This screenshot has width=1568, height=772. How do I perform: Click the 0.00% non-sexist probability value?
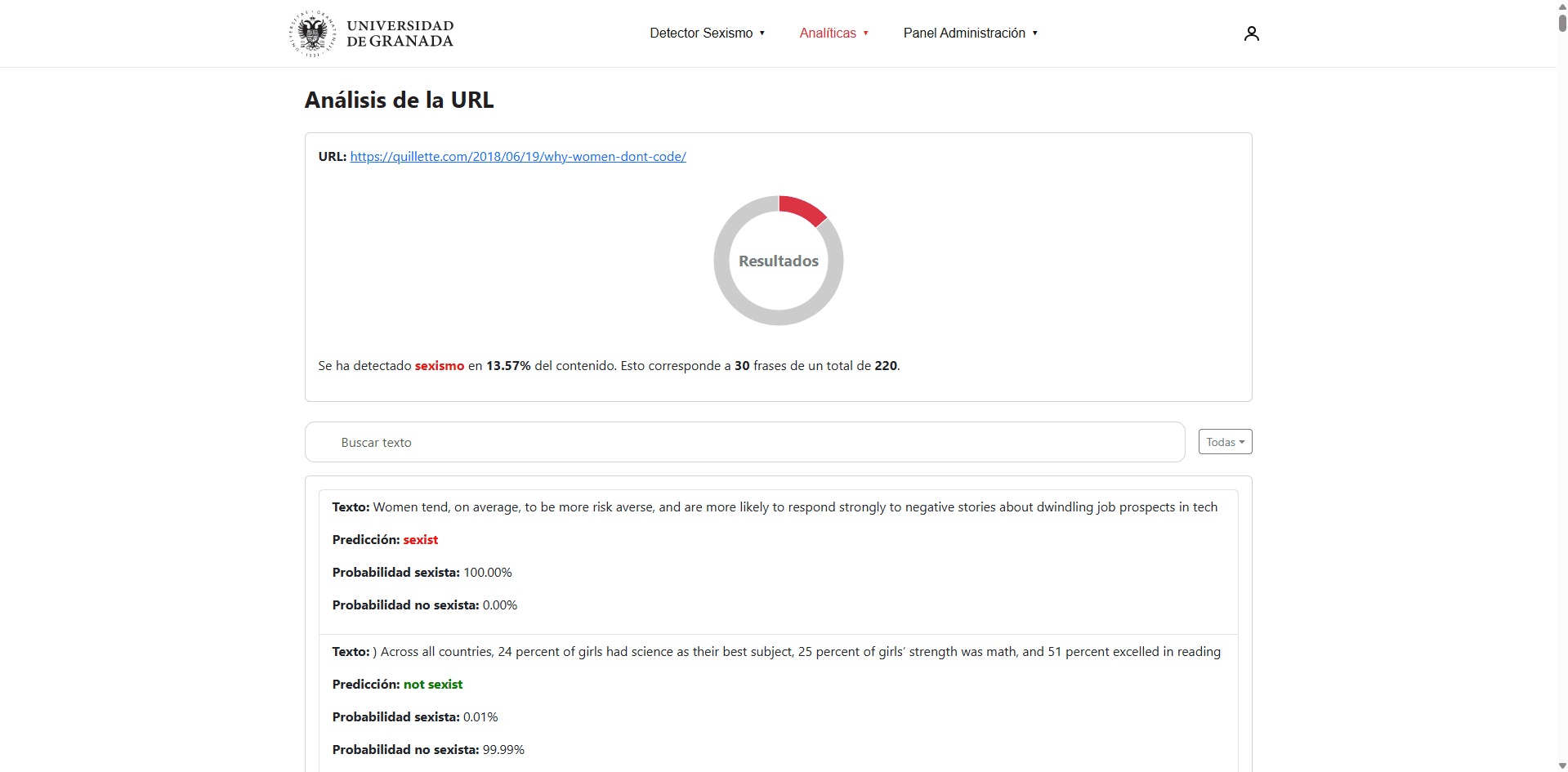(500, 605)
